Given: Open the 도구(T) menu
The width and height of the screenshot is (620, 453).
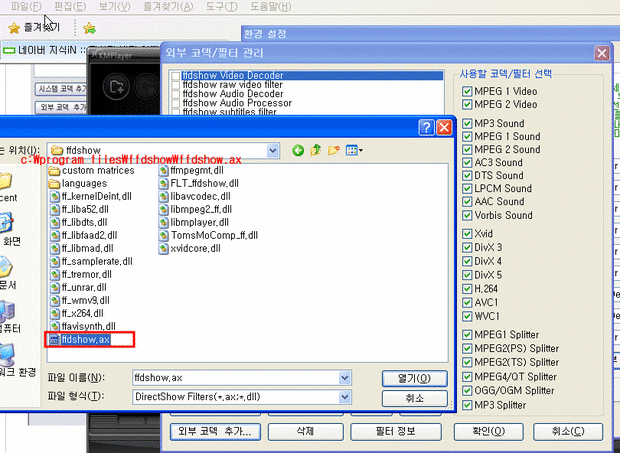Looking at the screenshot, I should pos(222,6).
